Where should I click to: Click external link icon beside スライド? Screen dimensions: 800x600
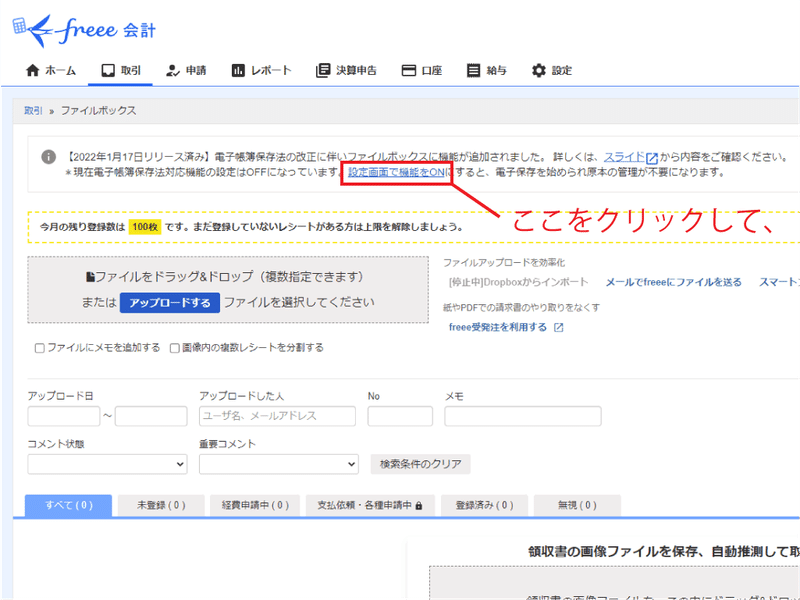[652, 158]
